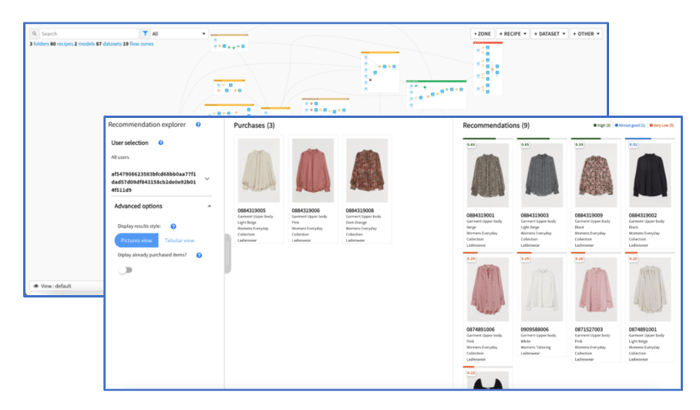Viewport: 700px width, 410px height.
Task: Click help icon beside Display already purchased items
Action: pos(199,255)
